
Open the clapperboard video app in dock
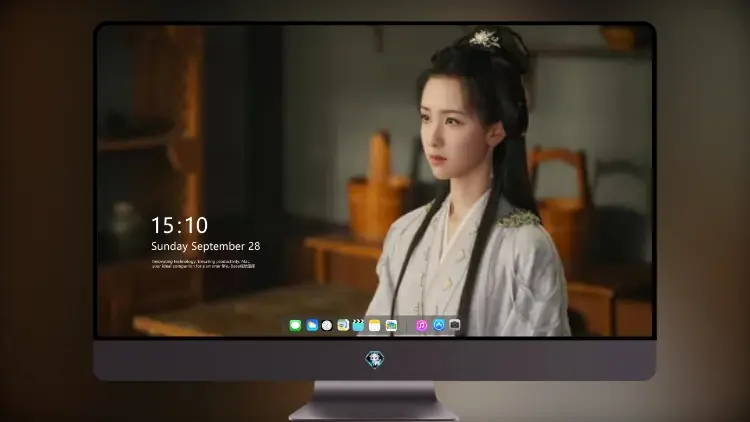point(358,326)
